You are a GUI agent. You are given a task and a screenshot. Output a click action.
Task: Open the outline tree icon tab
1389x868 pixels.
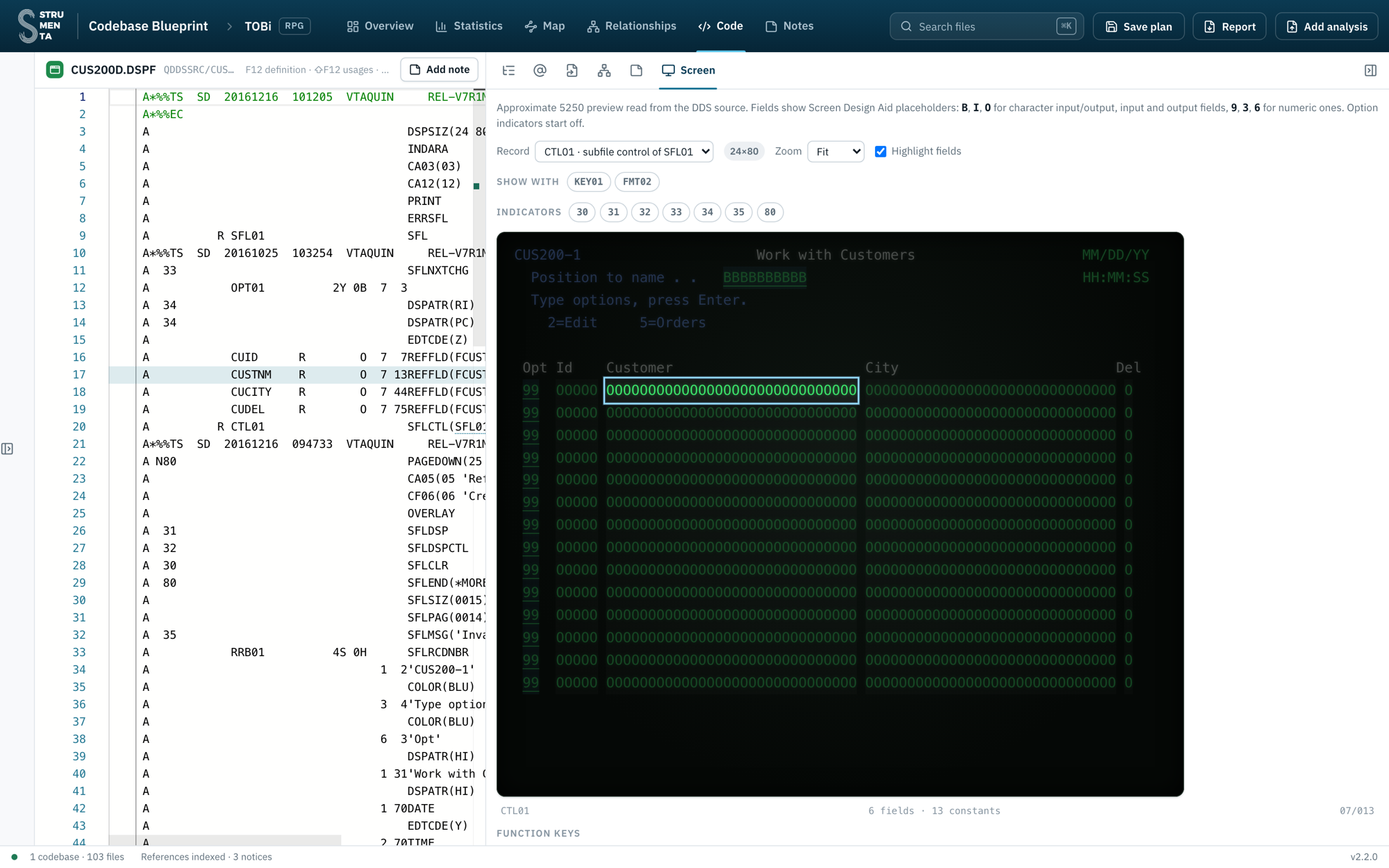coord(508,70)
